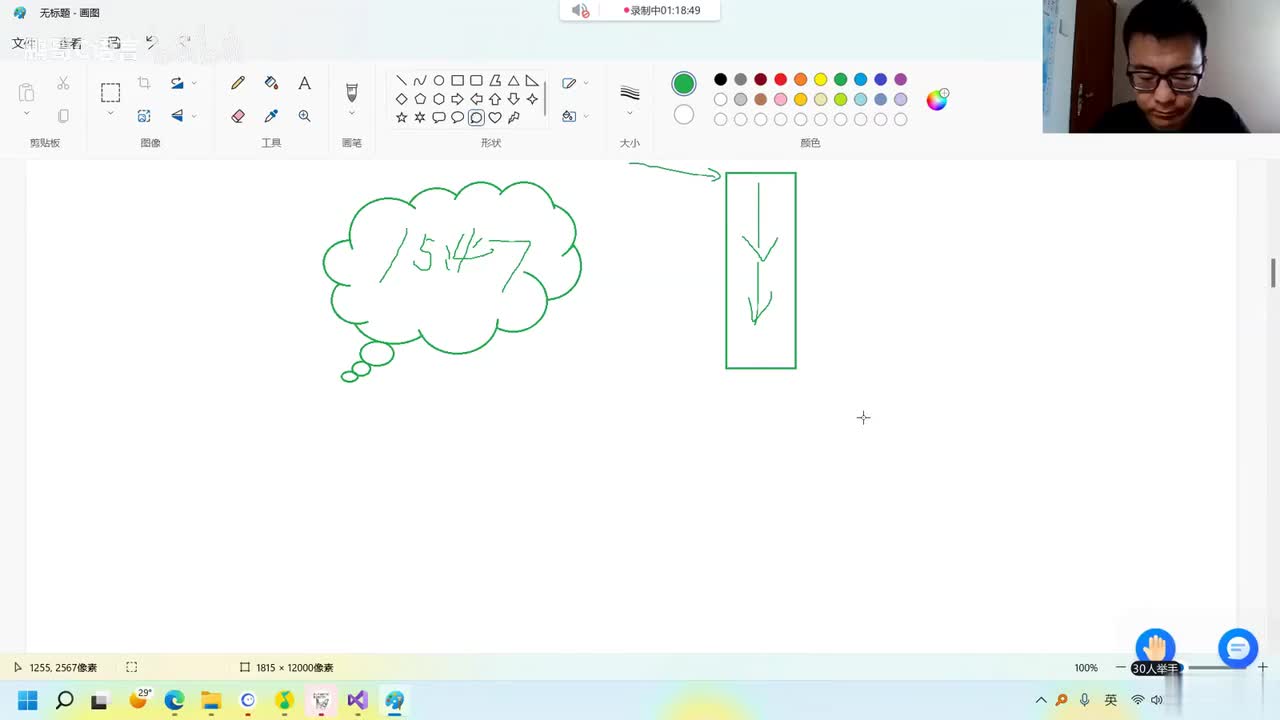Pick the yellow color swatch
This screenshot has width=1280, height=720.
point(820,79)
